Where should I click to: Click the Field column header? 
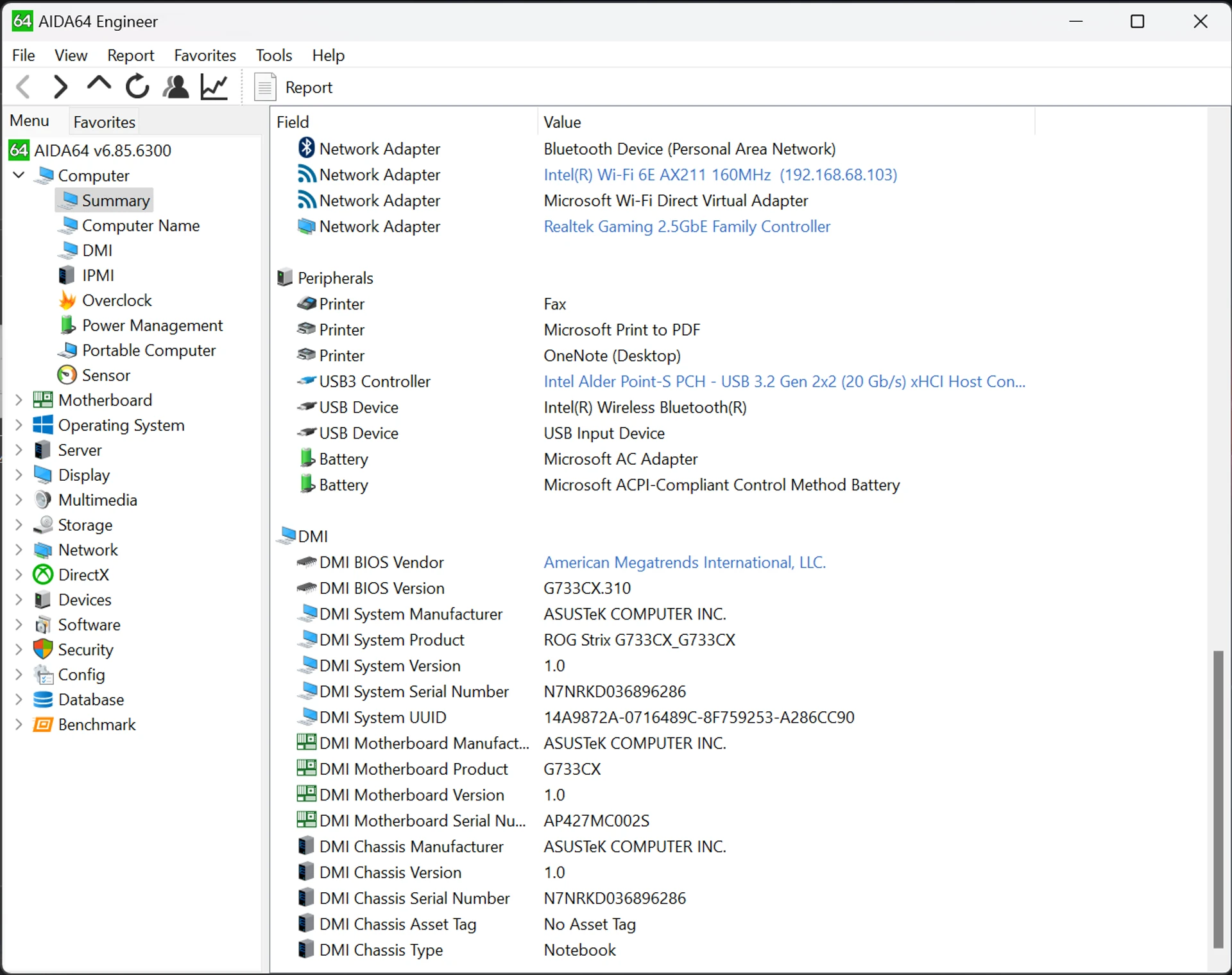click(x=404, y=122)
